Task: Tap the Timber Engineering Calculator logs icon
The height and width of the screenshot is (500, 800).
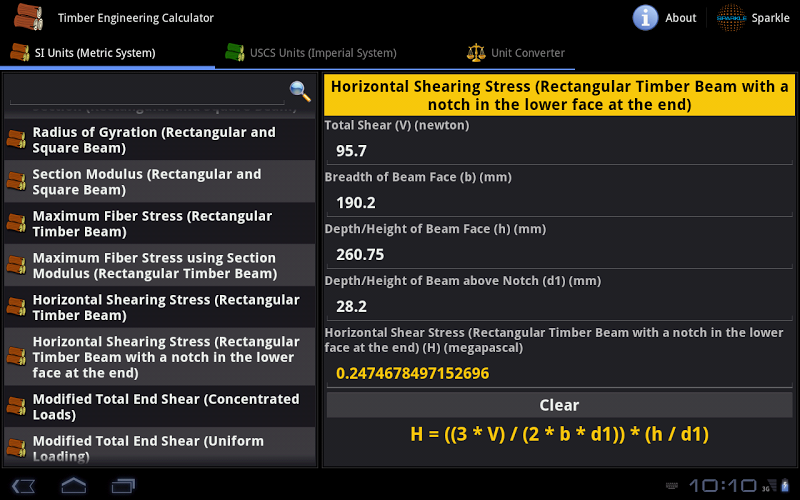Action: pyautogui.click(x=28, y=17)
